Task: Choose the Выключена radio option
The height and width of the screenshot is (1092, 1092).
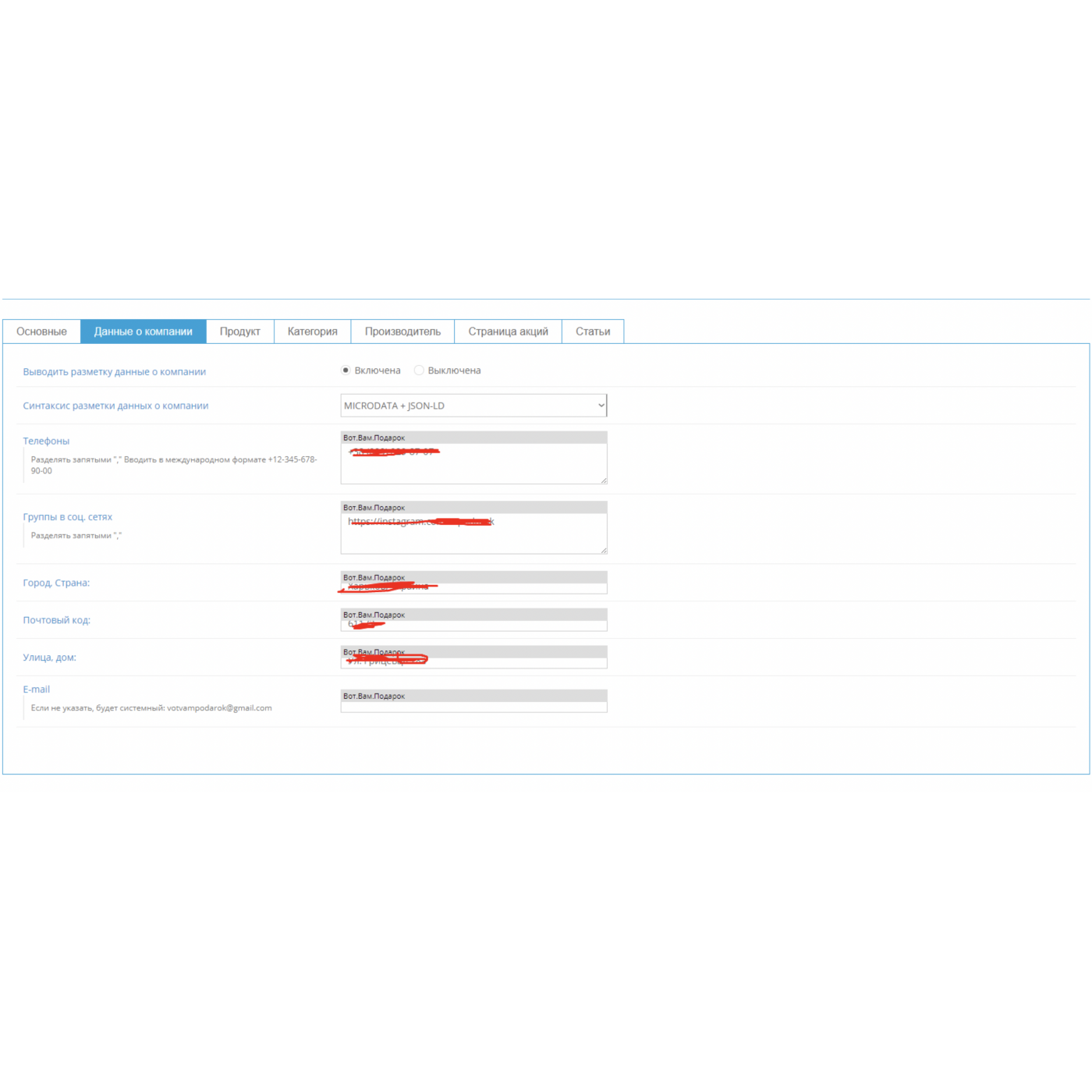Action: 419,370
